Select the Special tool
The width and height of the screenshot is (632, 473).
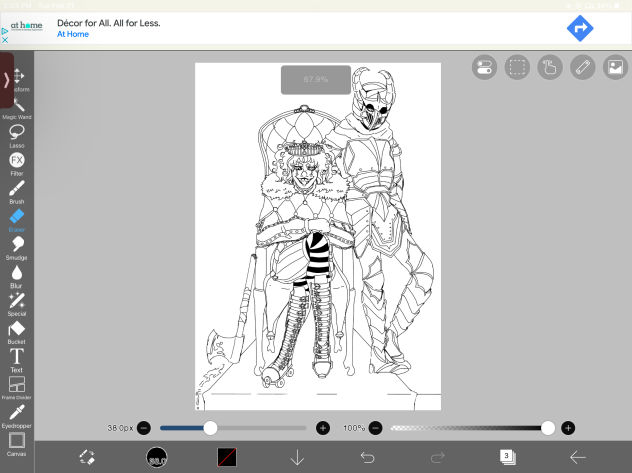[x=17, y=305]
